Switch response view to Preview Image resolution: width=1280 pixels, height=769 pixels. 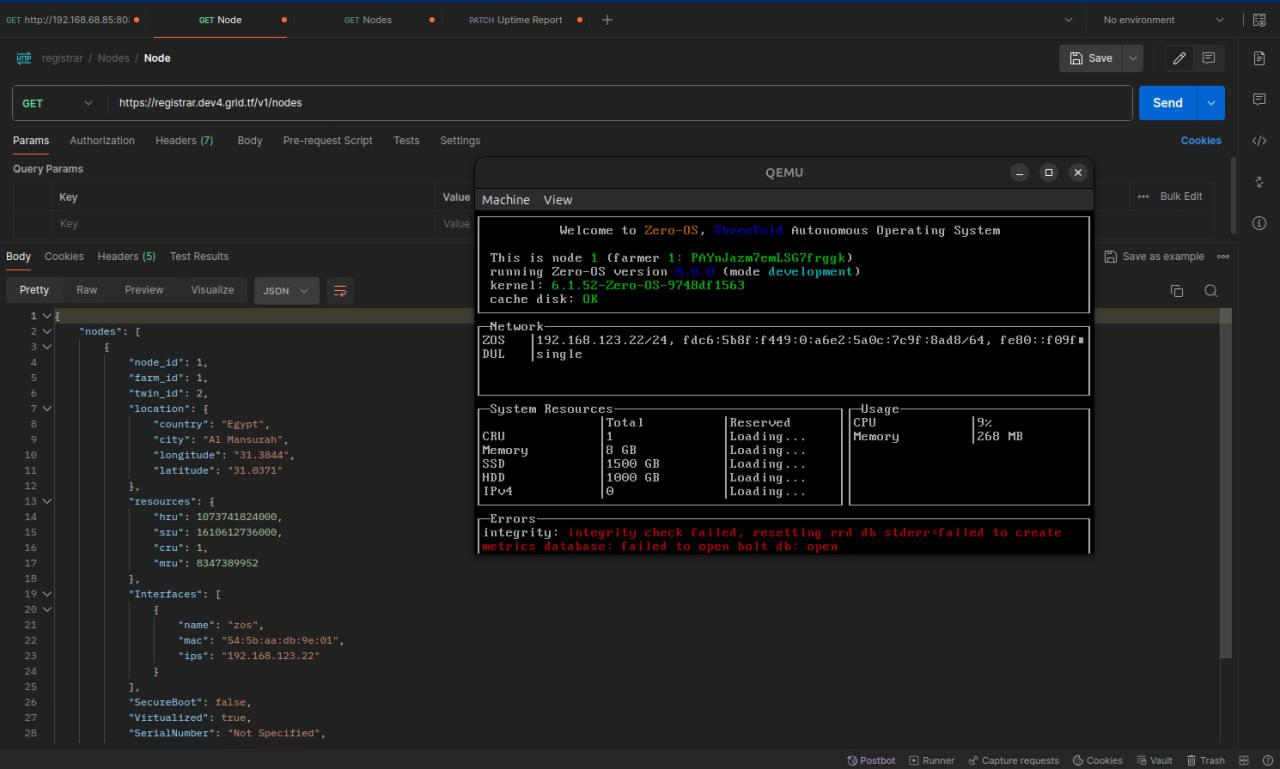click(x=144, y=290)
